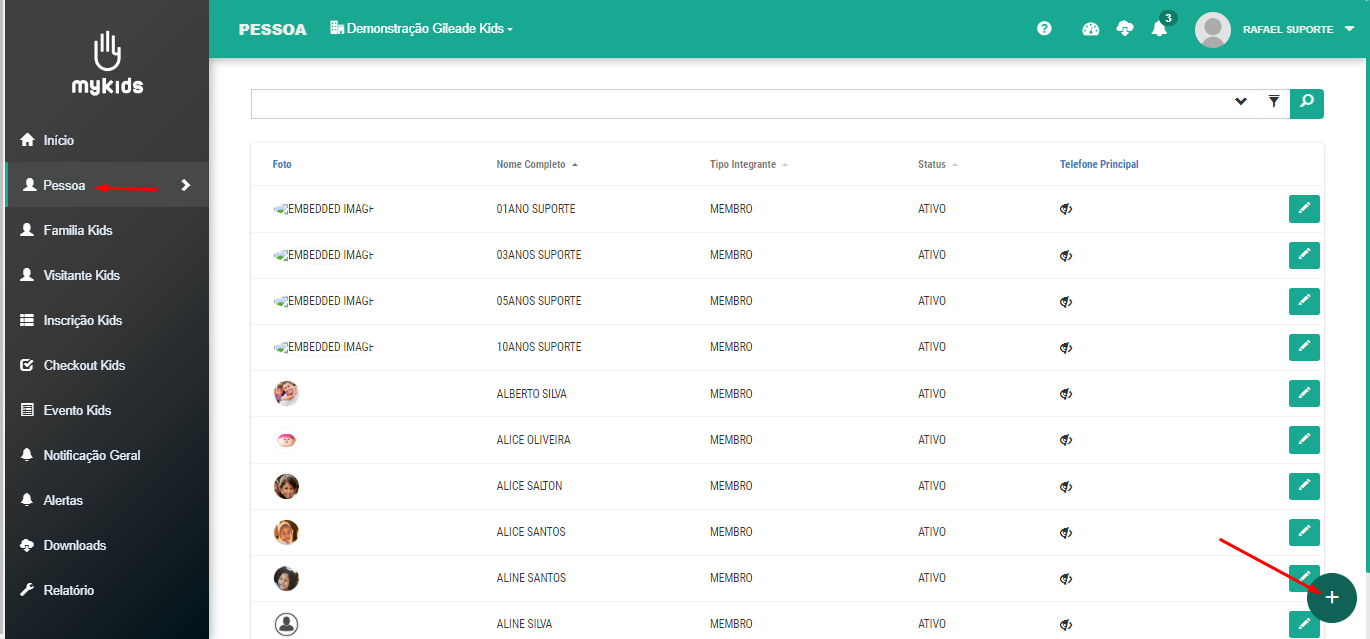The image size is (1370, 639).
Task: Click the cloud download icon in header
Action: pos(1125,29)
